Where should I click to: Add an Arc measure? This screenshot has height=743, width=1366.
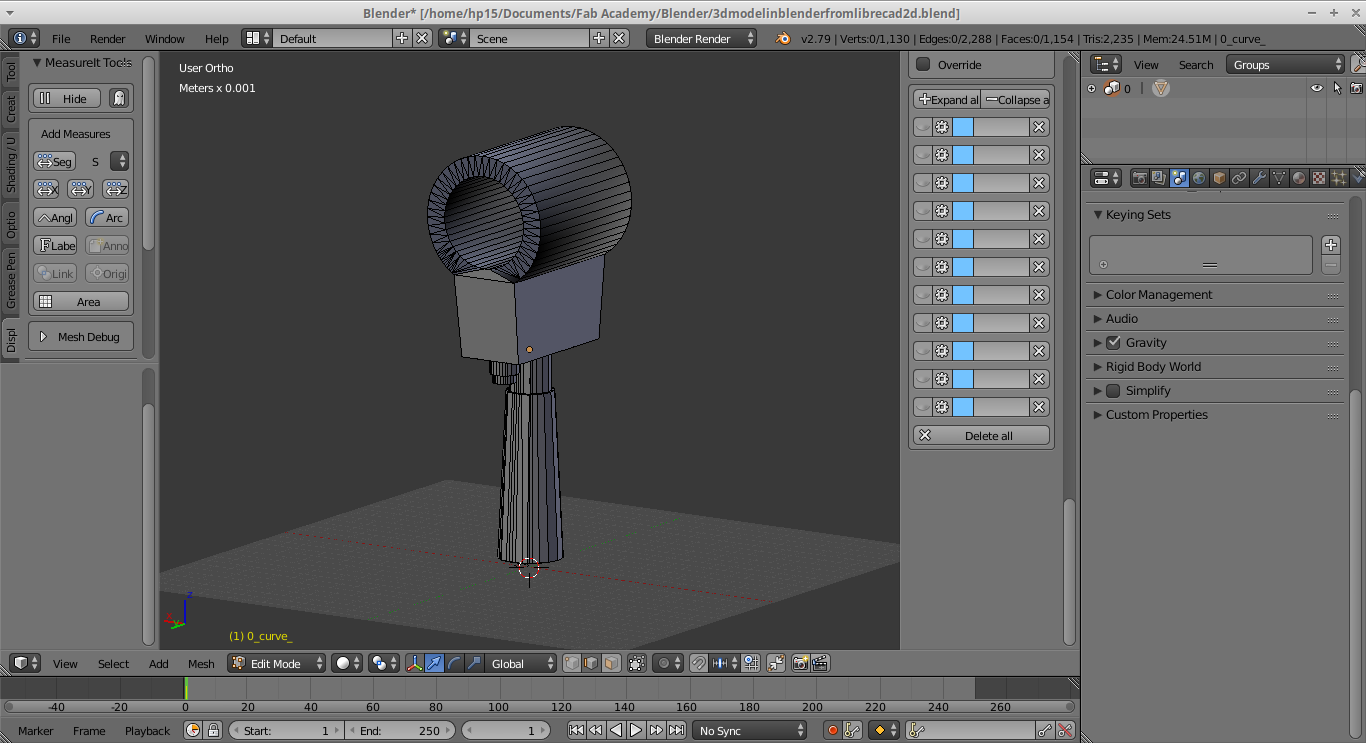point(107,217)
